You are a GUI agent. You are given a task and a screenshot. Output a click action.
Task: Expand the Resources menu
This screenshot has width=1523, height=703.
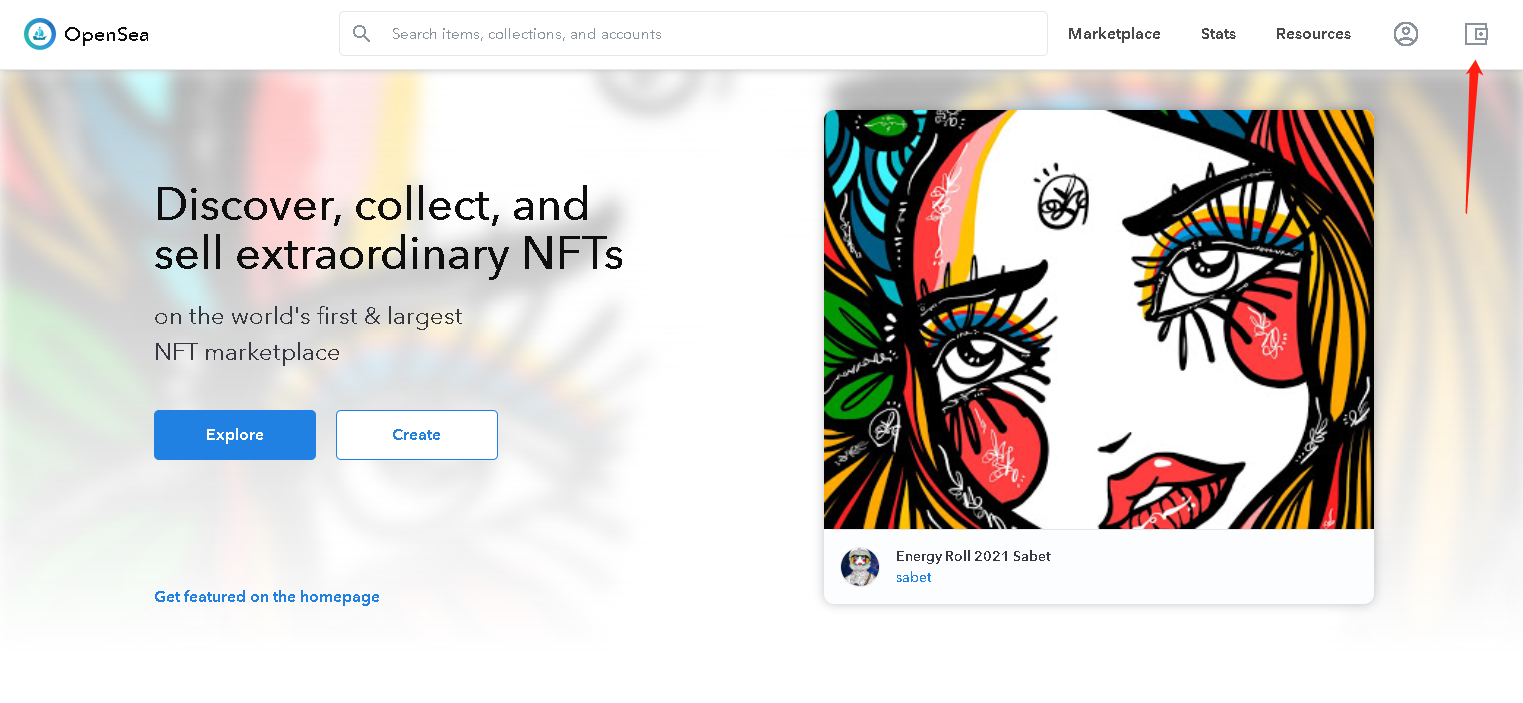(x=1313, y=34)
